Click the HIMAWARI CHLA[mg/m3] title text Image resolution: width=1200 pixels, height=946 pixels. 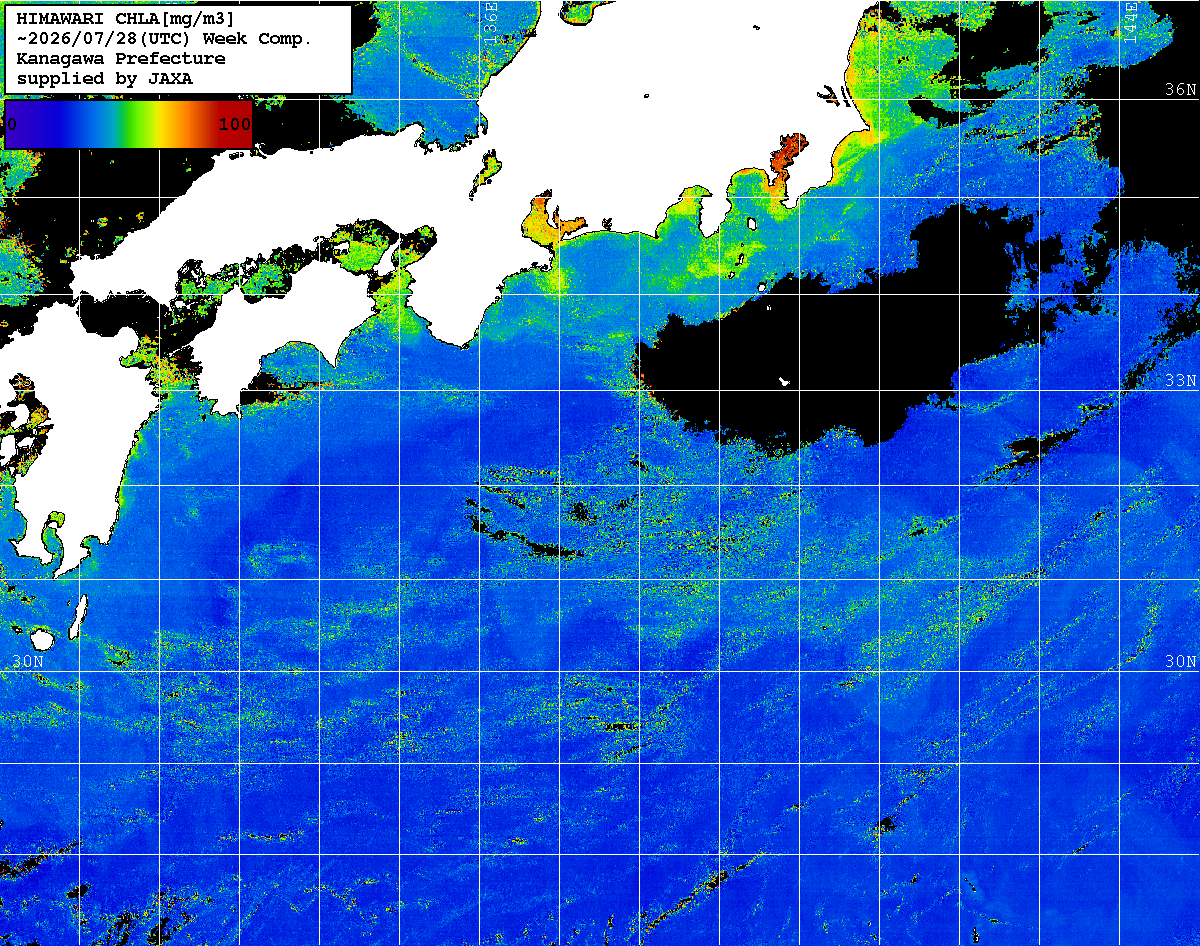point(126,18)
